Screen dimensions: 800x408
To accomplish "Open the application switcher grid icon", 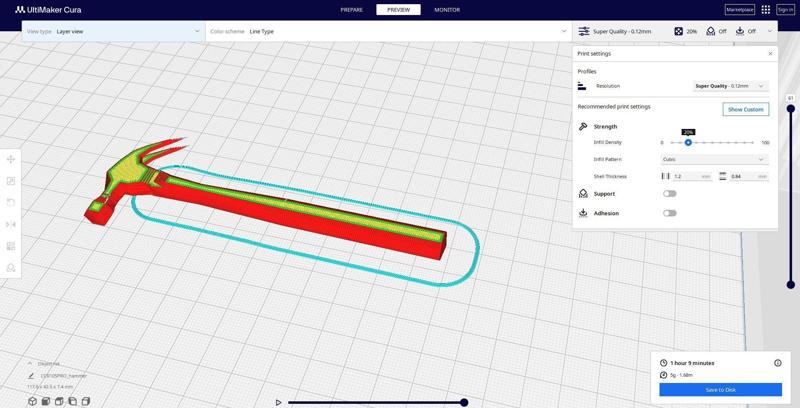I will coord(765,10).
